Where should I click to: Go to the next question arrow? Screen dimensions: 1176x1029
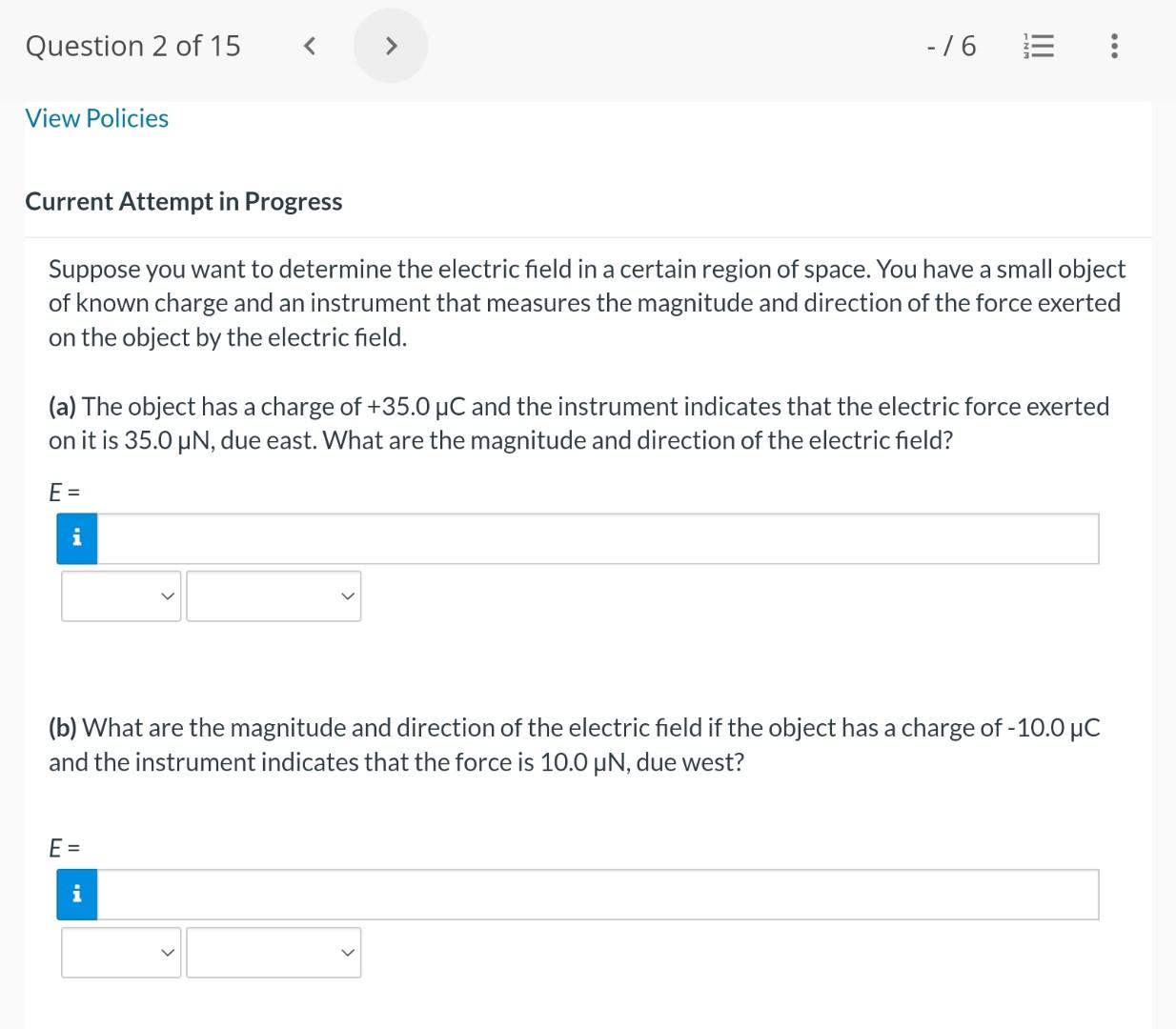pos(391,46)
